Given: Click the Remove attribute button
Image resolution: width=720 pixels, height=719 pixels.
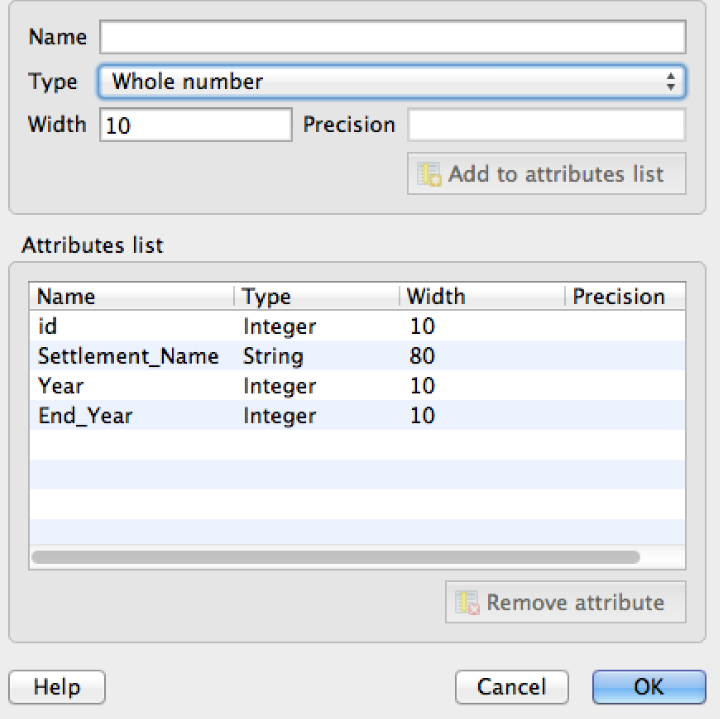Looking at the screenshot, I should coord(565,602).
